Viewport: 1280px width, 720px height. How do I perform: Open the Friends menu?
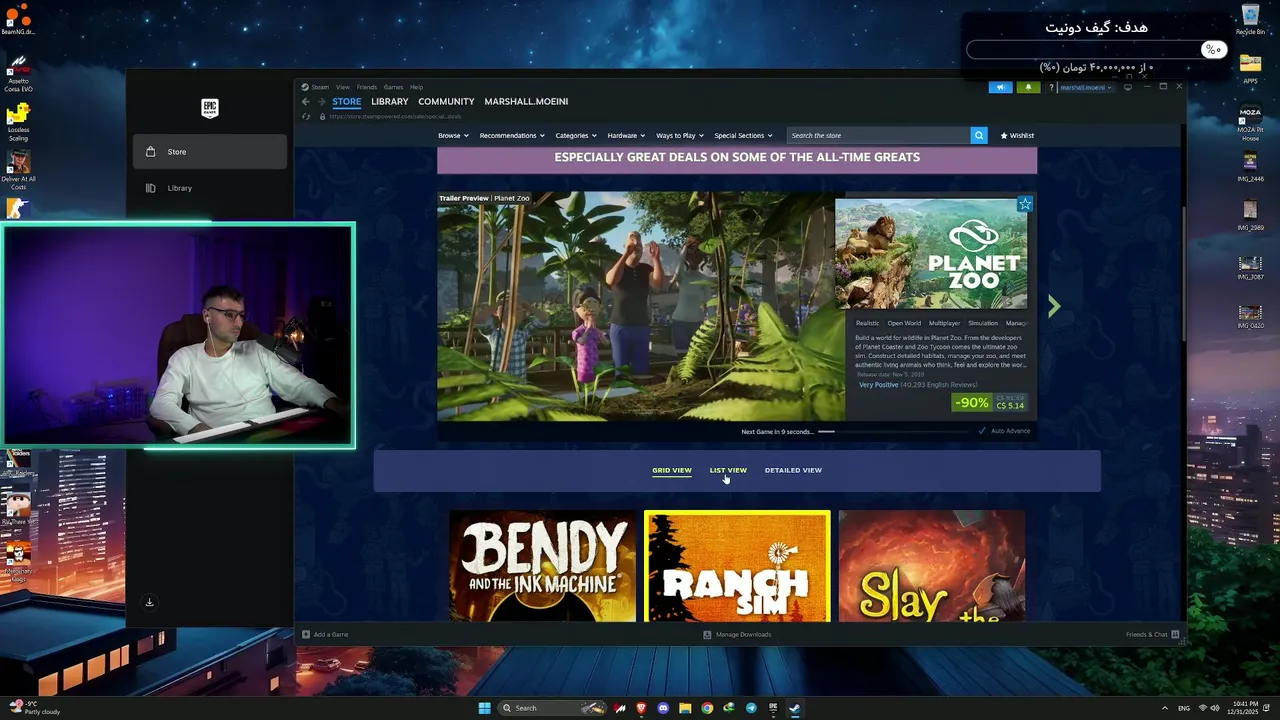[x=367, y=87]
